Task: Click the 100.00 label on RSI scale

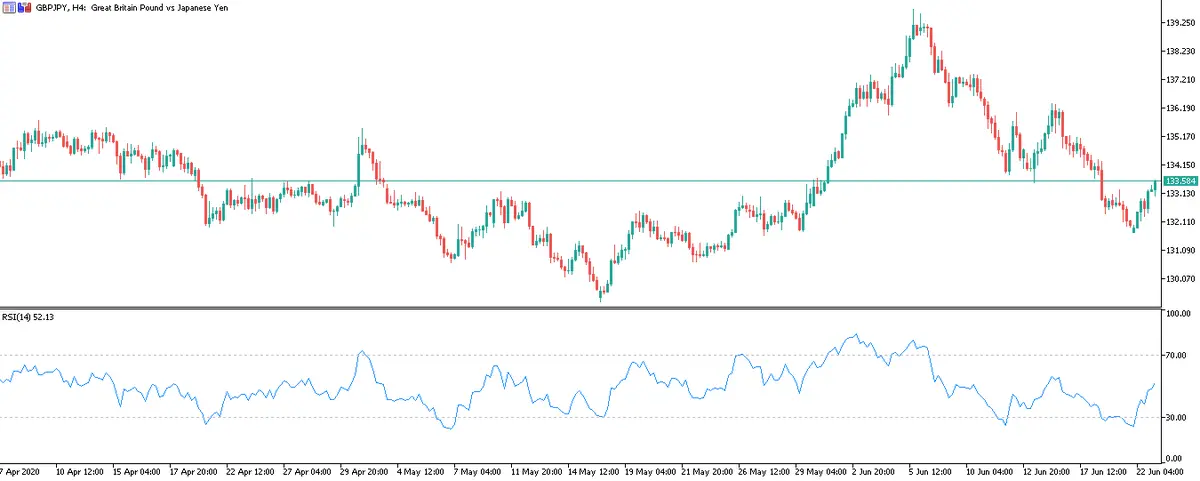Action: [1176, 314]
